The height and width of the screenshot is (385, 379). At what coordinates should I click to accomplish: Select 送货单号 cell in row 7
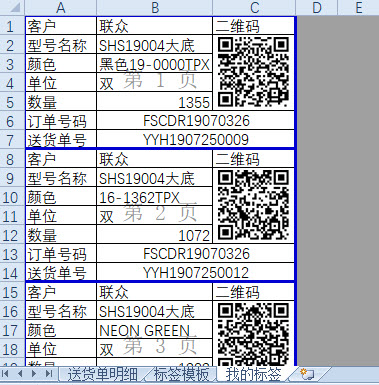click(61, 140)
